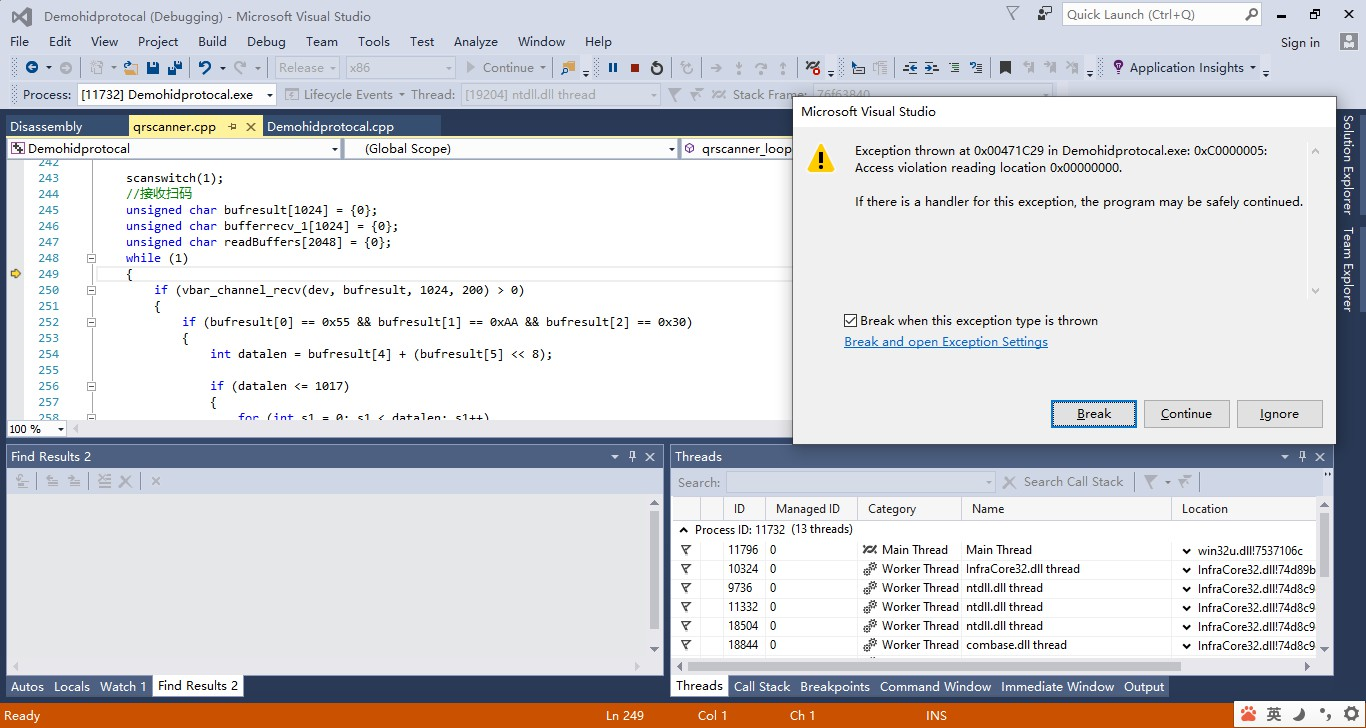
Task: Click the Restart debugging icon
Action: [x=657, y=68]
